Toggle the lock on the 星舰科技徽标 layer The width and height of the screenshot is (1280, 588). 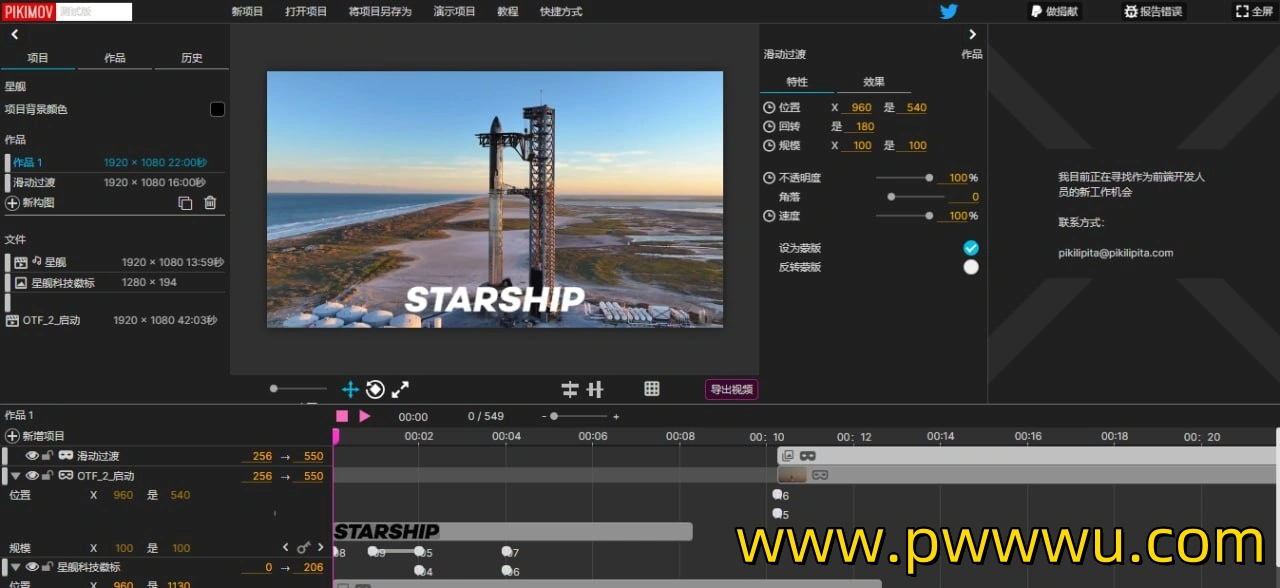click(x=47, y=567)
